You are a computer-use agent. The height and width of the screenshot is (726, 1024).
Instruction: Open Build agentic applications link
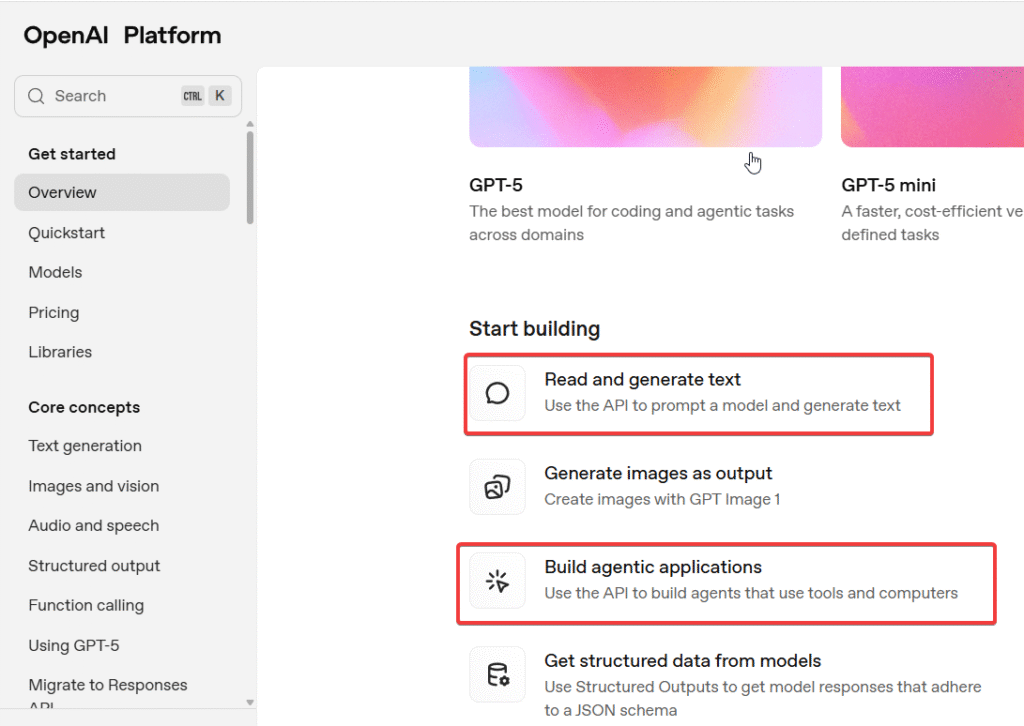[x=653, y=567]
